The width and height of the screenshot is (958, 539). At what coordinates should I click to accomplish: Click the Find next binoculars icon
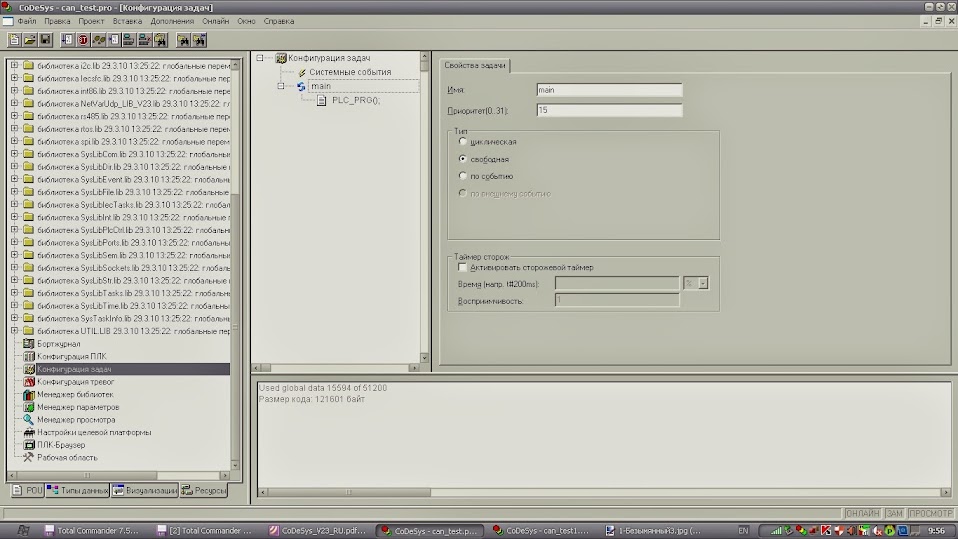coord(199,40)
